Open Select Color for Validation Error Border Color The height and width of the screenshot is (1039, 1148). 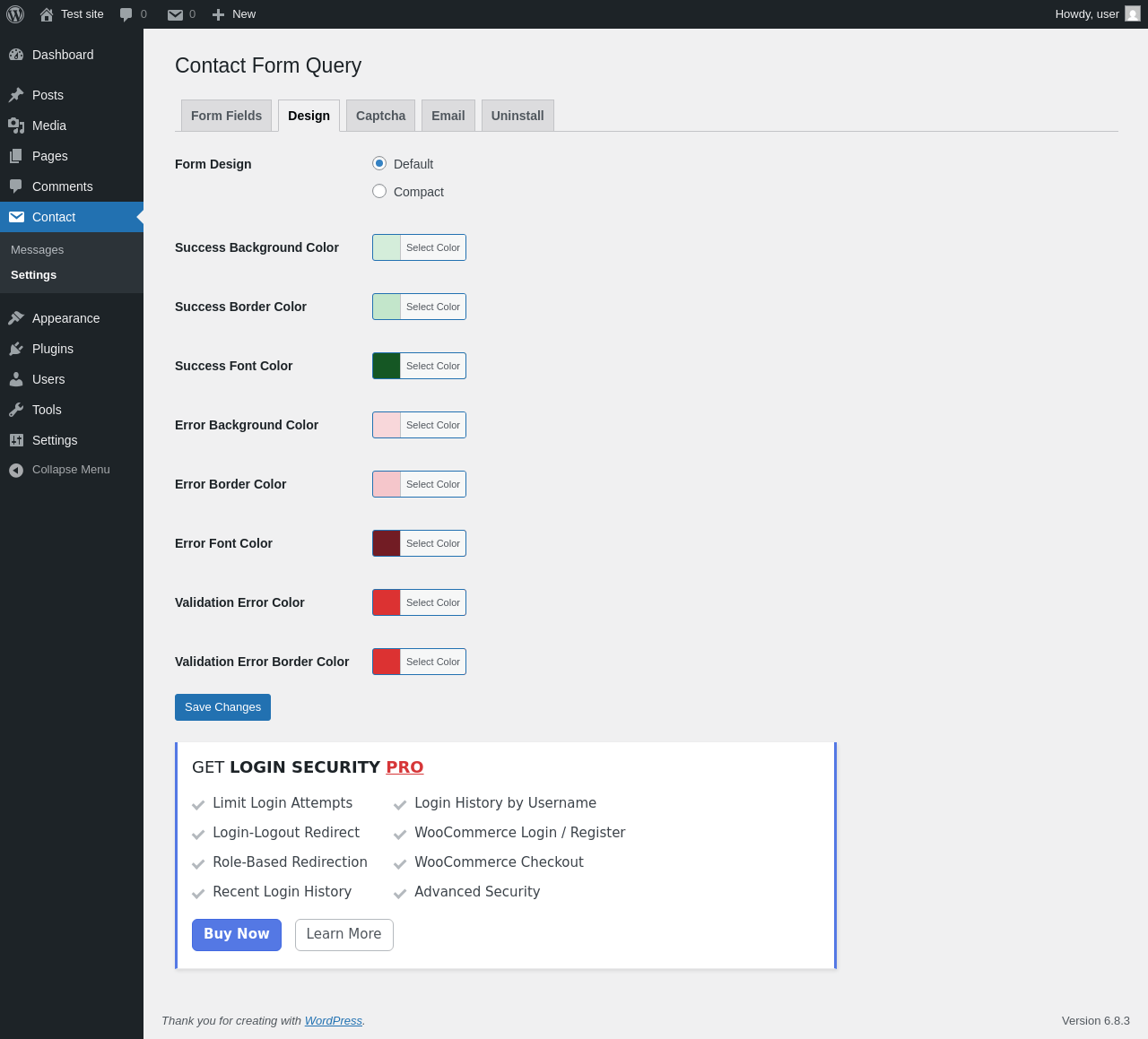(433, 662)
